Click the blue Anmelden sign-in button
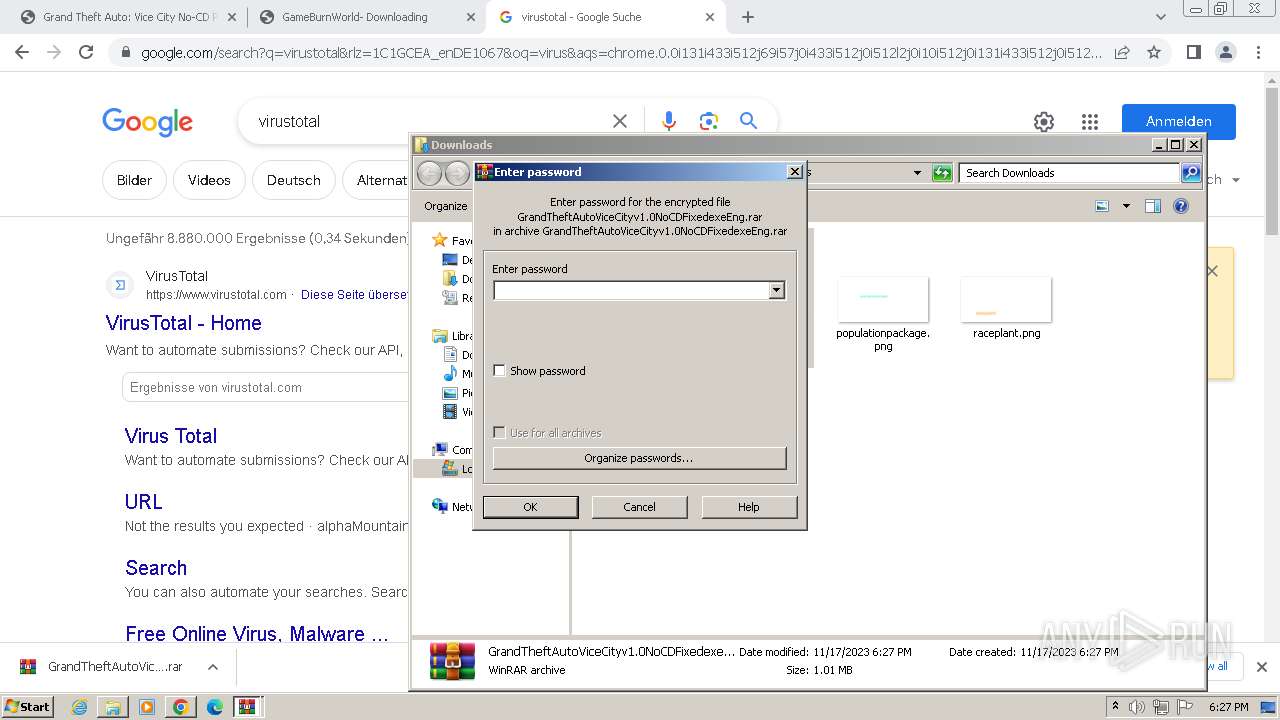Screen dimensions: 1280x720 (1179, 121)
